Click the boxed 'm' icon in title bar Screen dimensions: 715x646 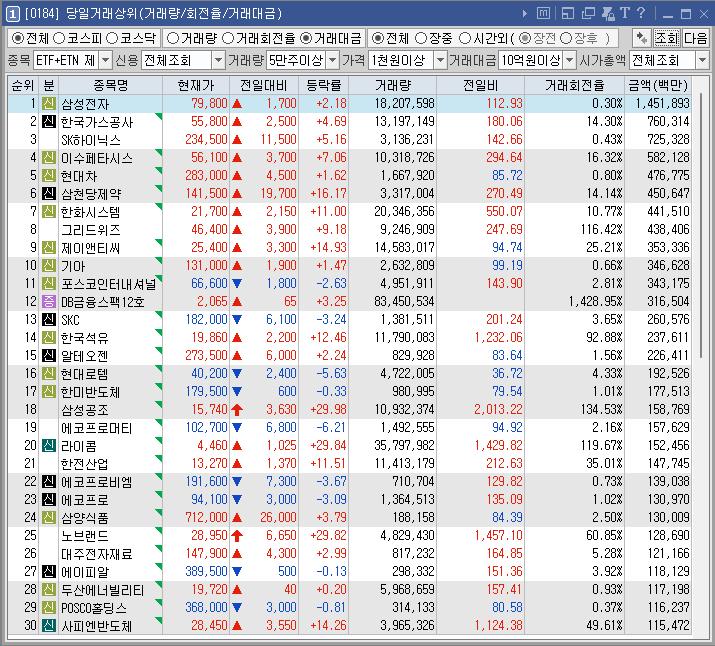coord(543,13)
